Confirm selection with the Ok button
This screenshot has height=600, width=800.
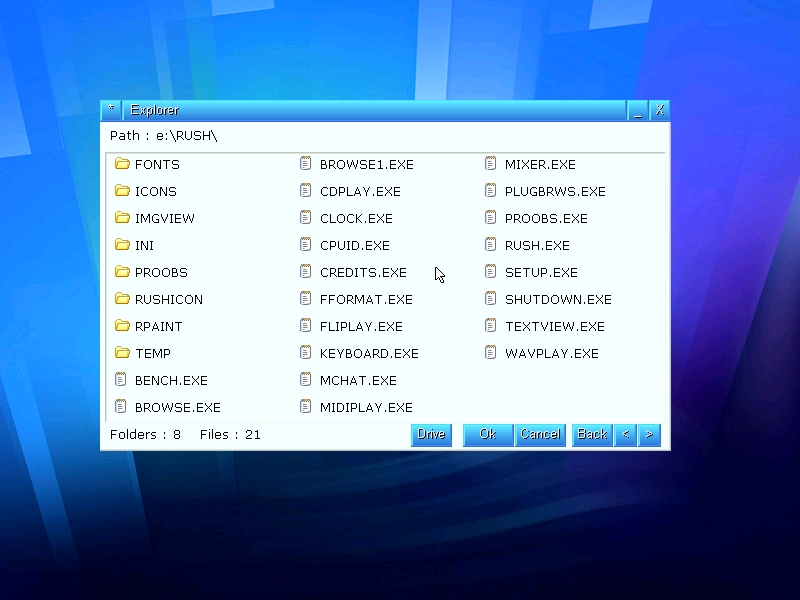(488, 435)
